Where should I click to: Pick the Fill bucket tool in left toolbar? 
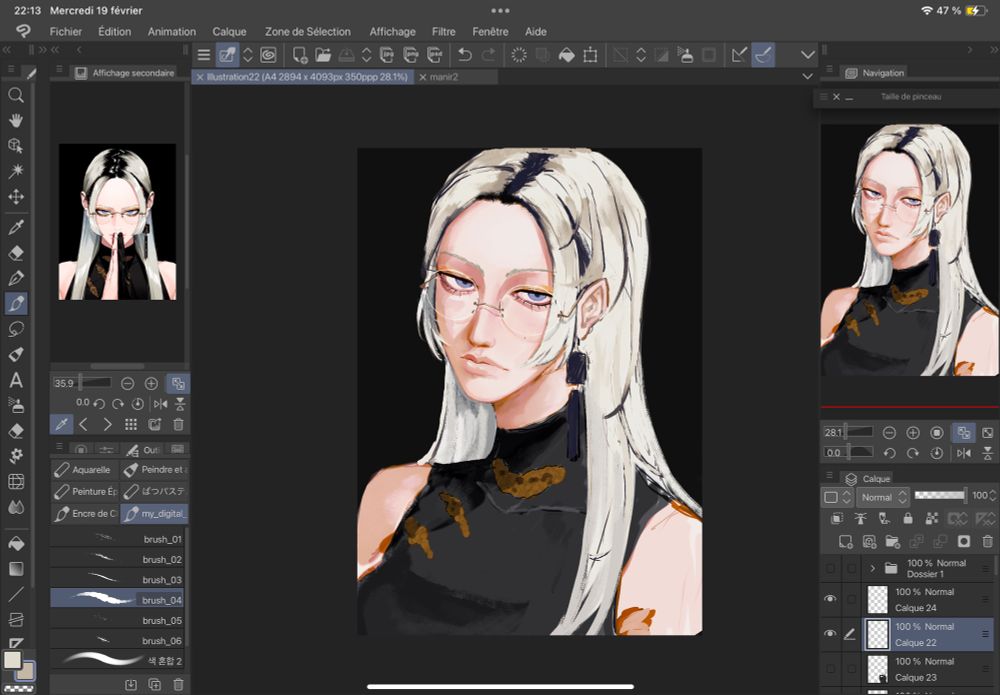point(16,543)
